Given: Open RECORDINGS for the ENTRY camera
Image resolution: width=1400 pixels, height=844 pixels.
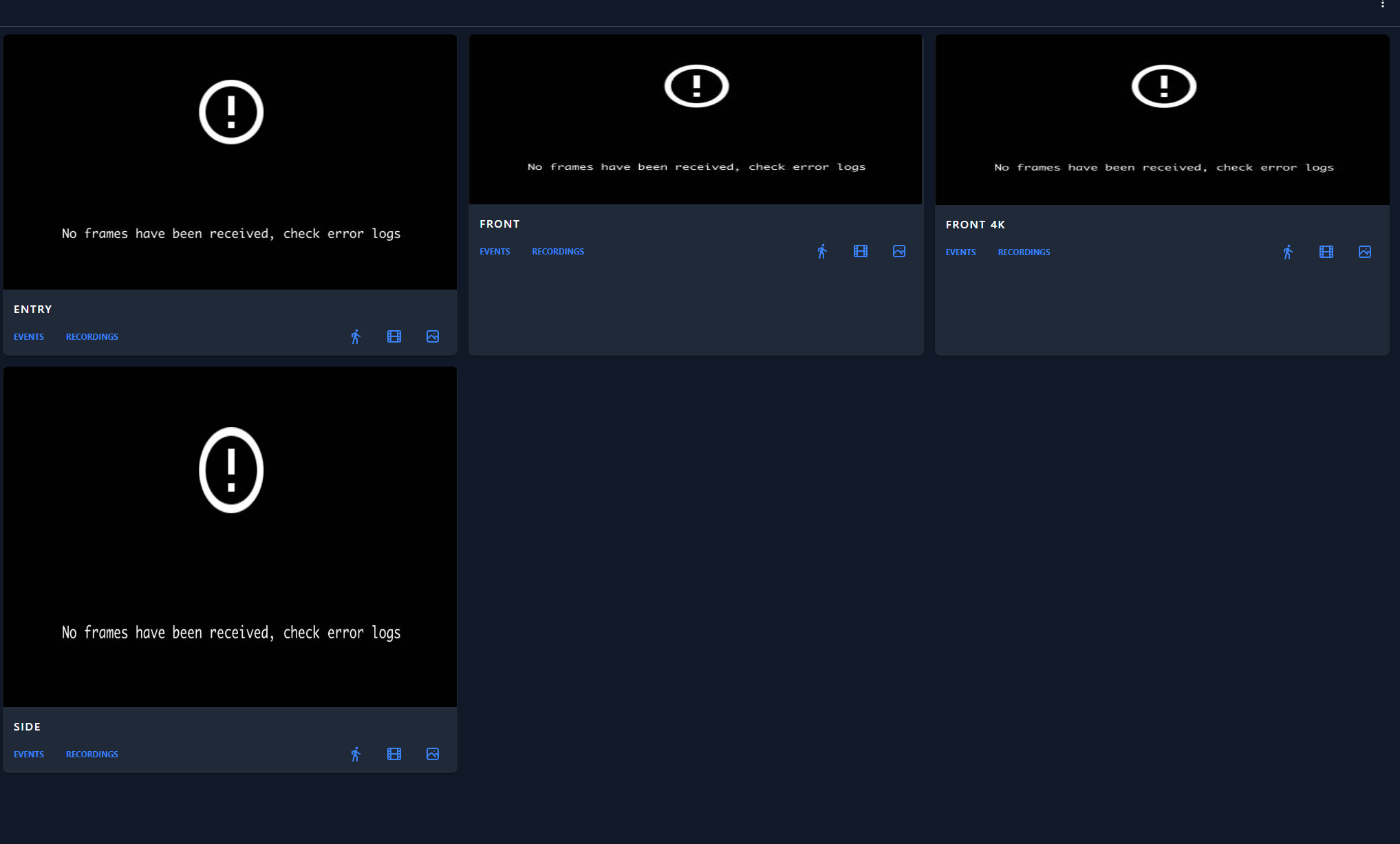Looking at the screenshot, I should [x=91, y=336].
